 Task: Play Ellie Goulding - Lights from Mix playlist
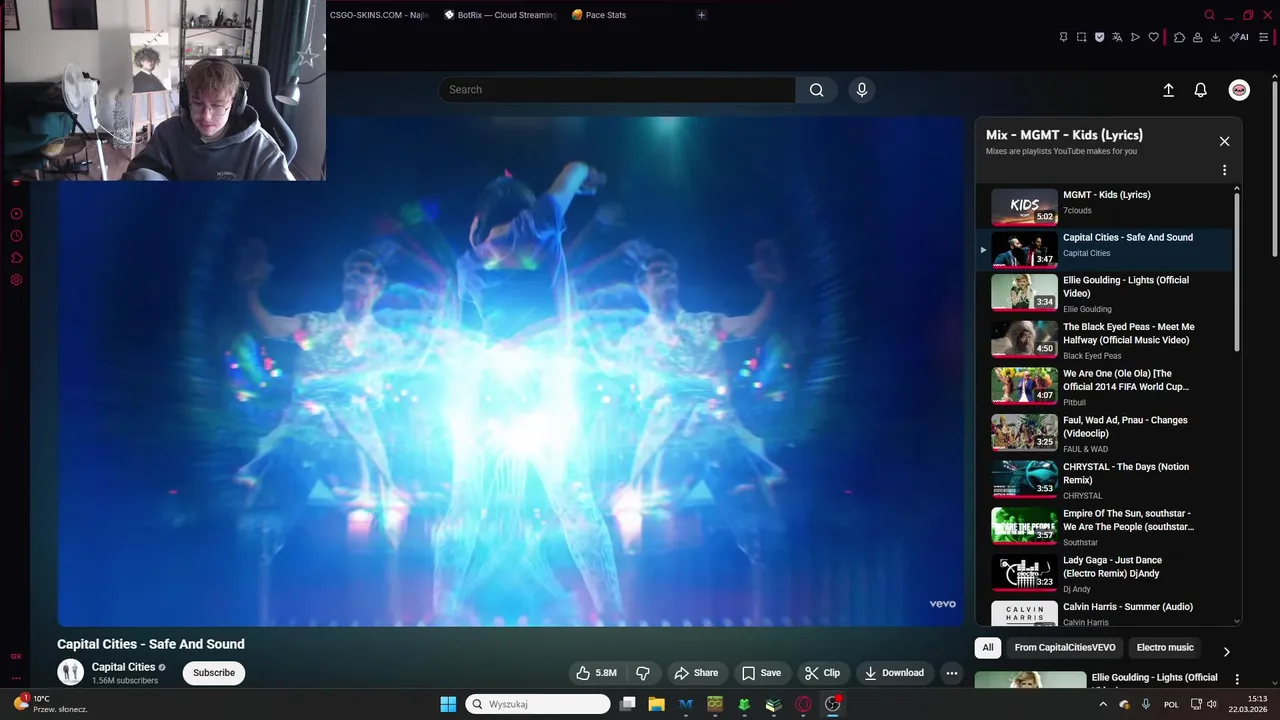click(x=1106, y=294)
